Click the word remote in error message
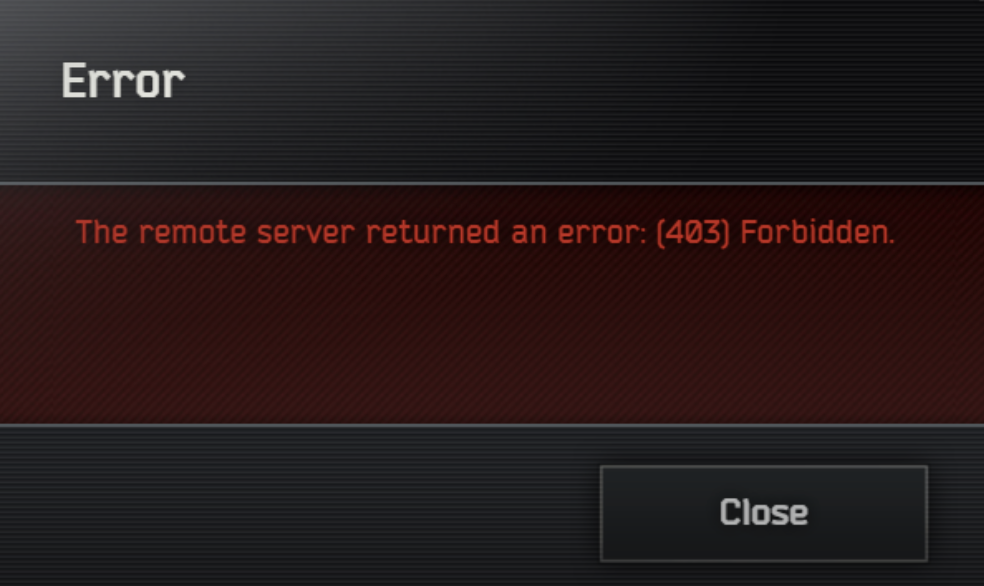The height and width of the screenshot is (586, 984). click(192, 233)
